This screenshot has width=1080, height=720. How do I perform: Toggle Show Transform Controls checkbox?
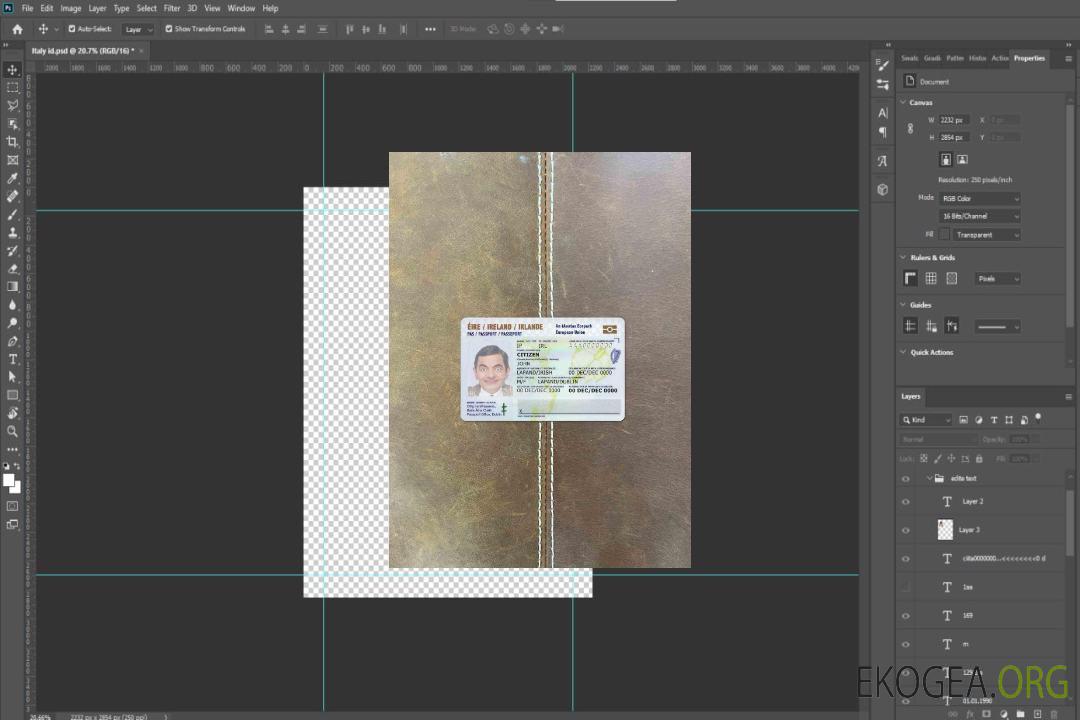point(168,29)
